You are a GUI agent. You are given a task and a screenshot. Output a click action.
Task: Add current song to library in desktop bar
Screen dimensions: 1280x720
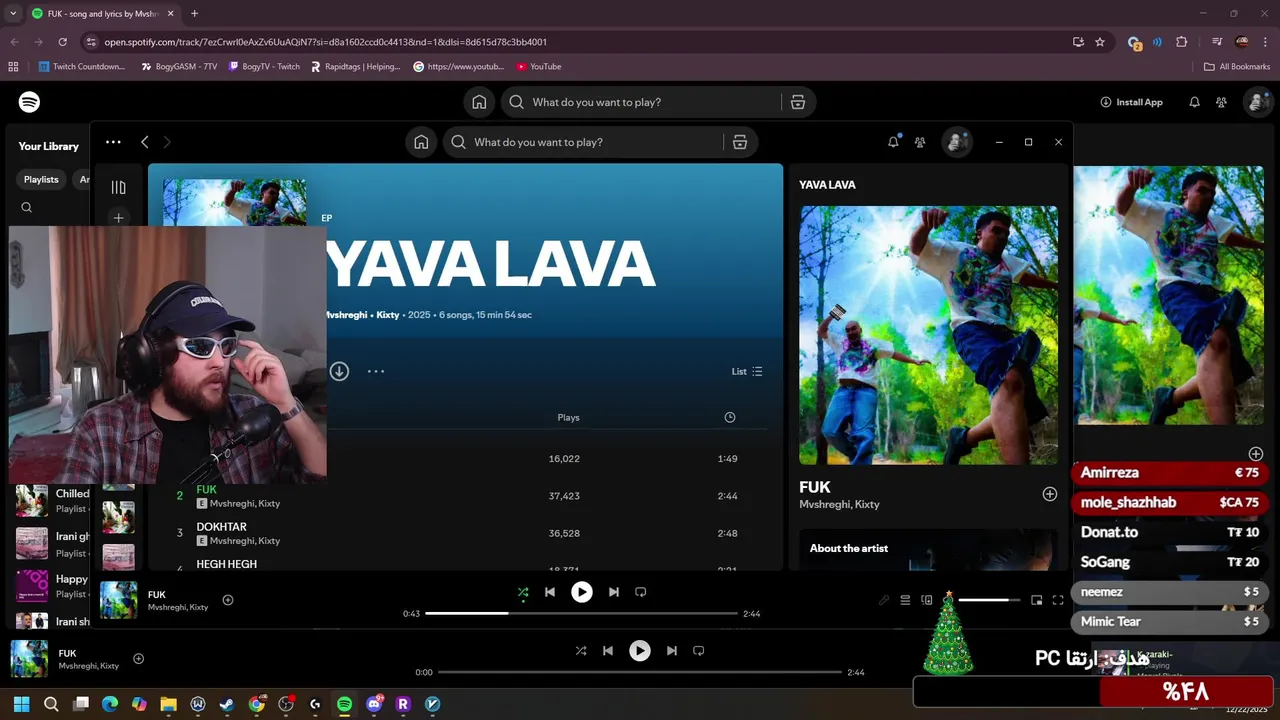coord(228,600)
